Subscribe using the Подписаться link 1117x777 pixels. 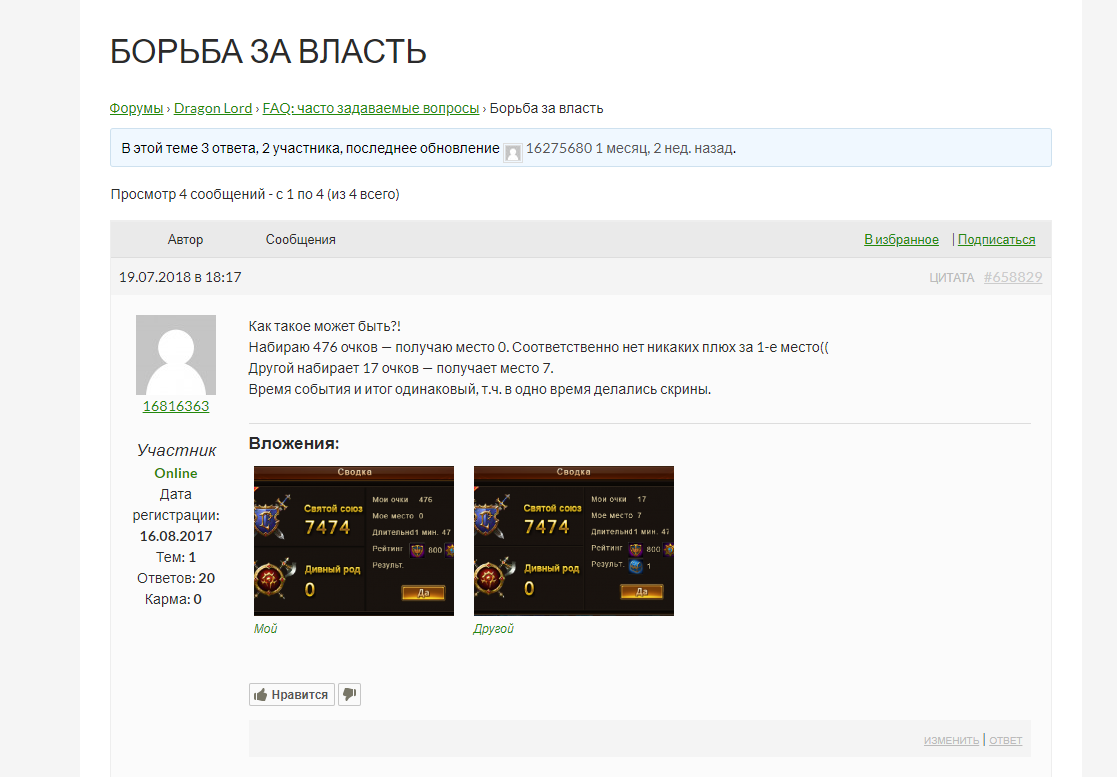(x=996, y=240)
